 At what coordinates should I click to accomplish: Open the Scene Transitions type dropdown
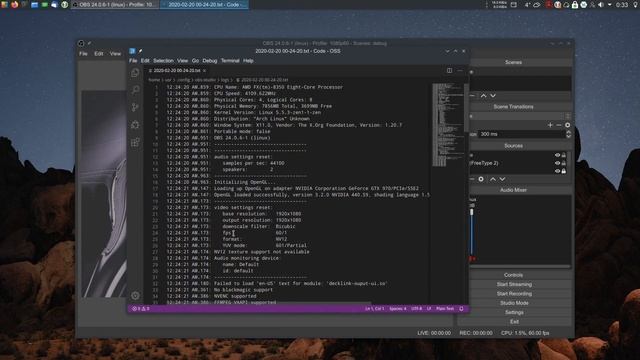(x=520, y=116)
